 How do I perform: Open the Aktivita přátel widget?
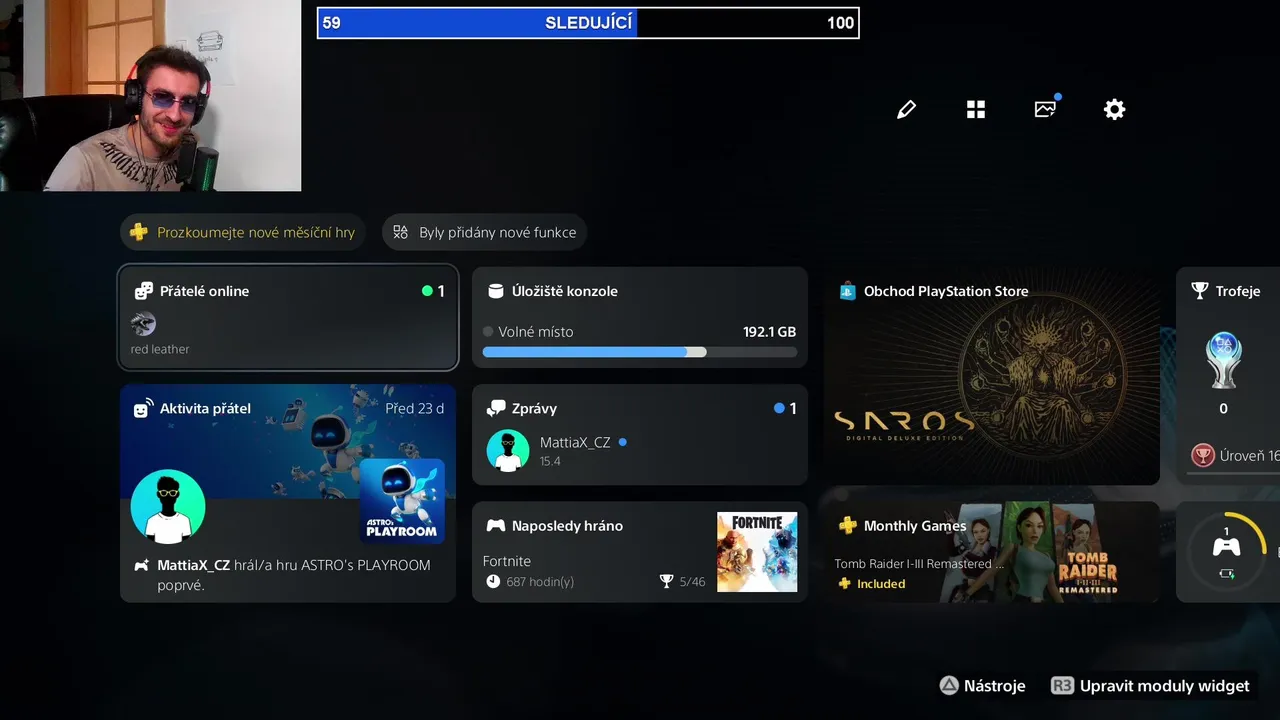coord(288,493)
